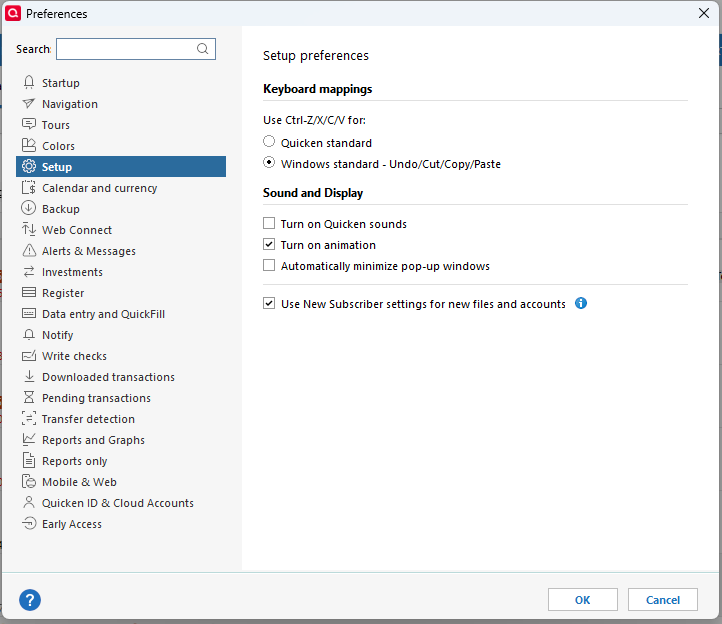The height and width of the screenshot is (624, 722).
Task: Open help via the blue question mark icon
Action: tap(30, 600)
